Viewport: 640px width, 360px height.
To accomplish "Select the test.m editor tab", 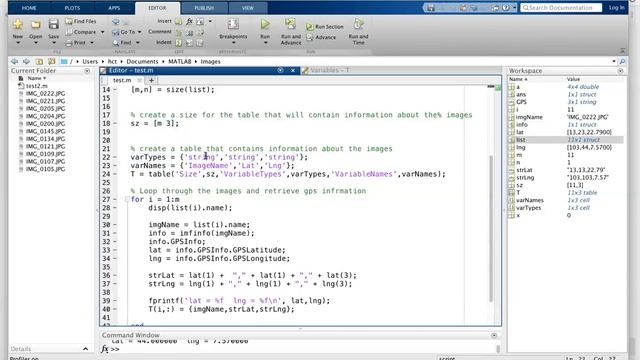I will [x=122, y=80].
